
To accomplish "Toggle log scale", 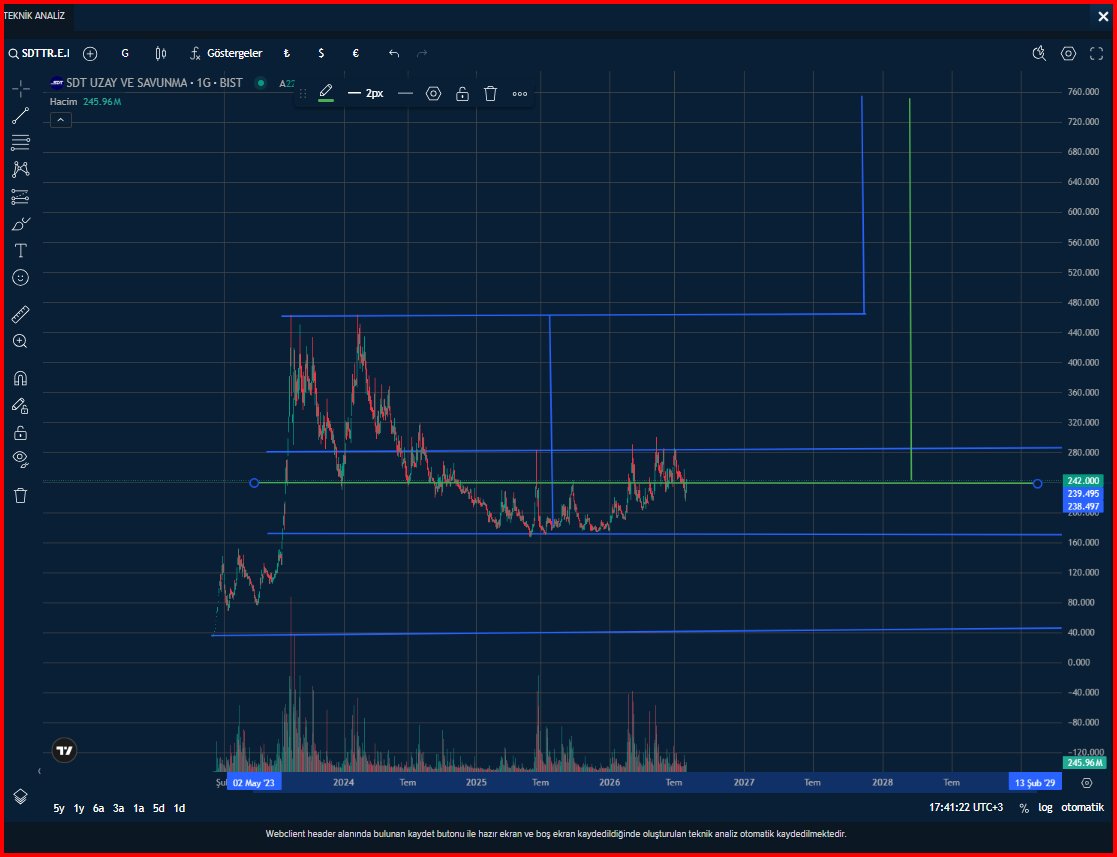I will (x=1045, y=808).
